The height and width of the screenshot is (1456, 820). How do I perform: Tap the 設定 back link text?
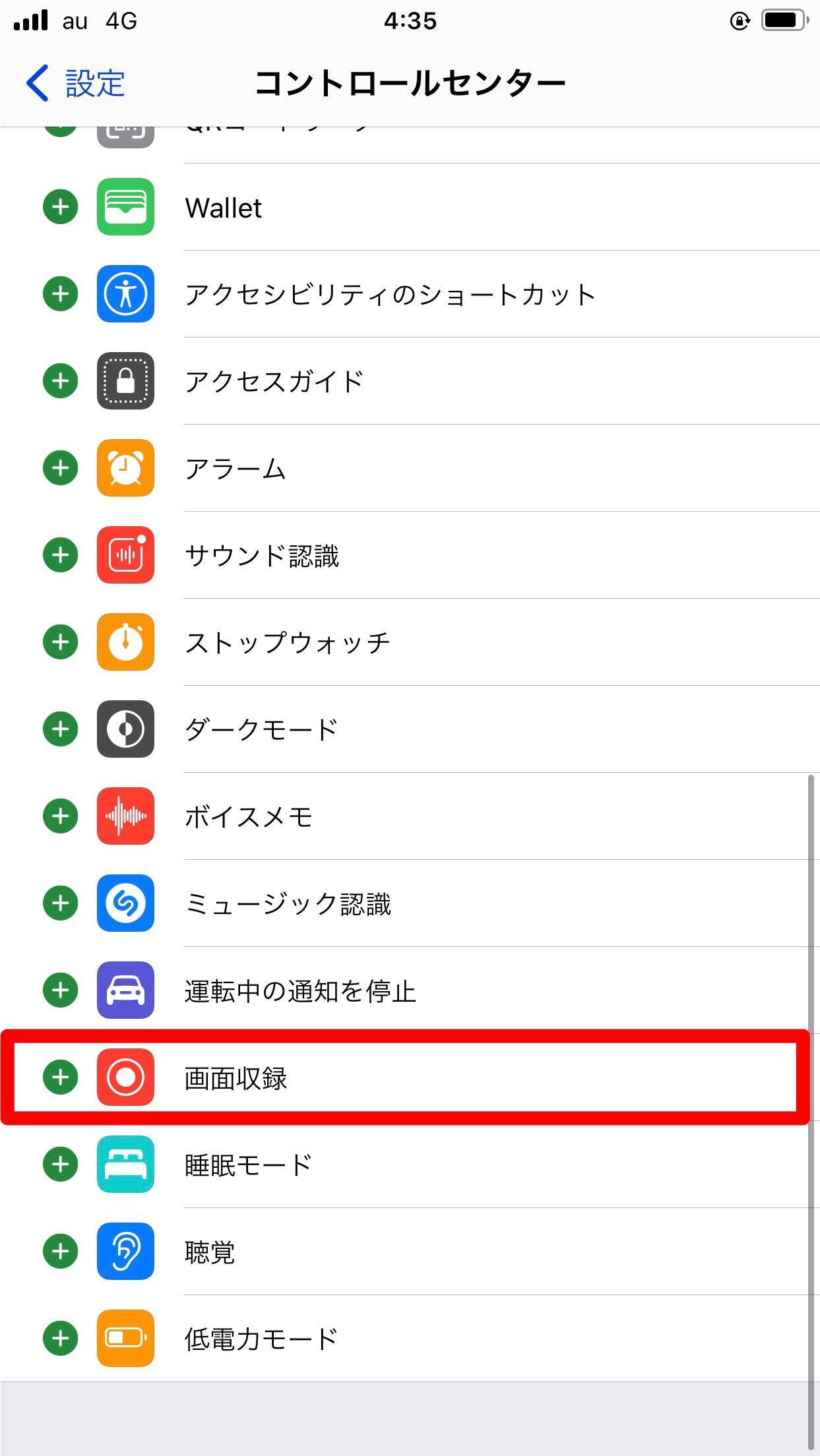click(95, 84)
